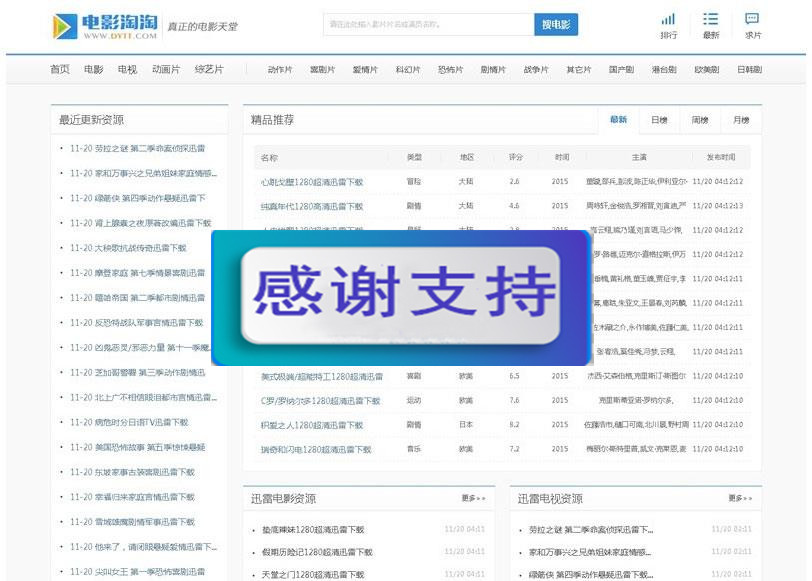Select the 电视 navigation item
The height and width of the screenshot is (581, 812).
point(125,70)
